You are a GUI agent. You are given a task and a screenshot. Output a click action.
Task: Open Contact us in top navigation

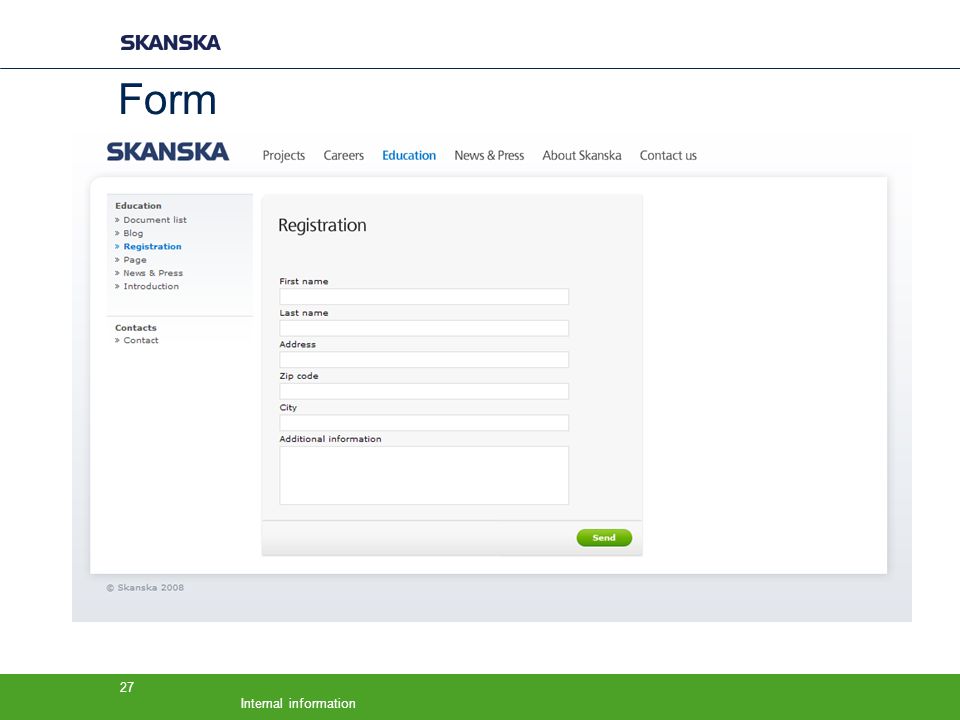tap(668, 156)
